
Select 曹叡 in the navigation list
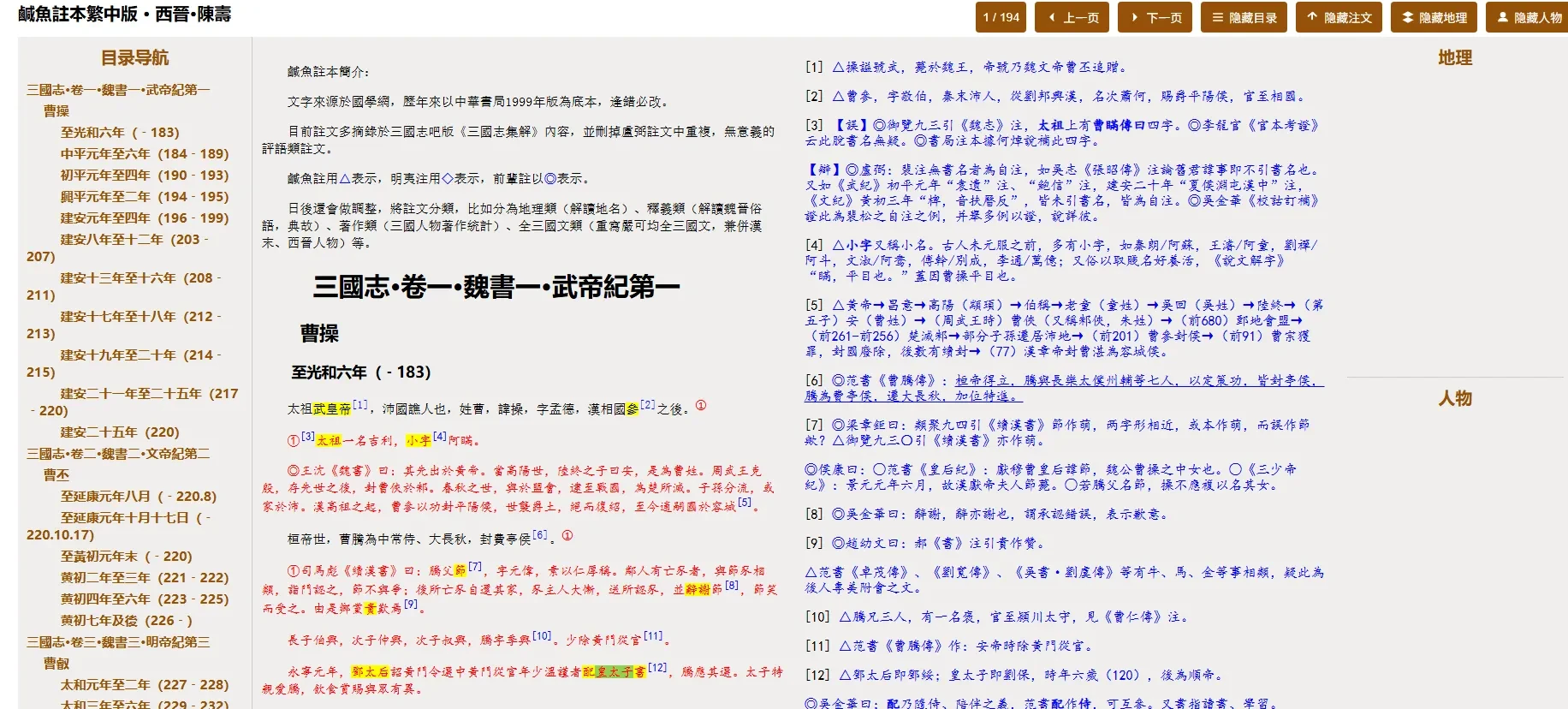(x=56, y=664)
